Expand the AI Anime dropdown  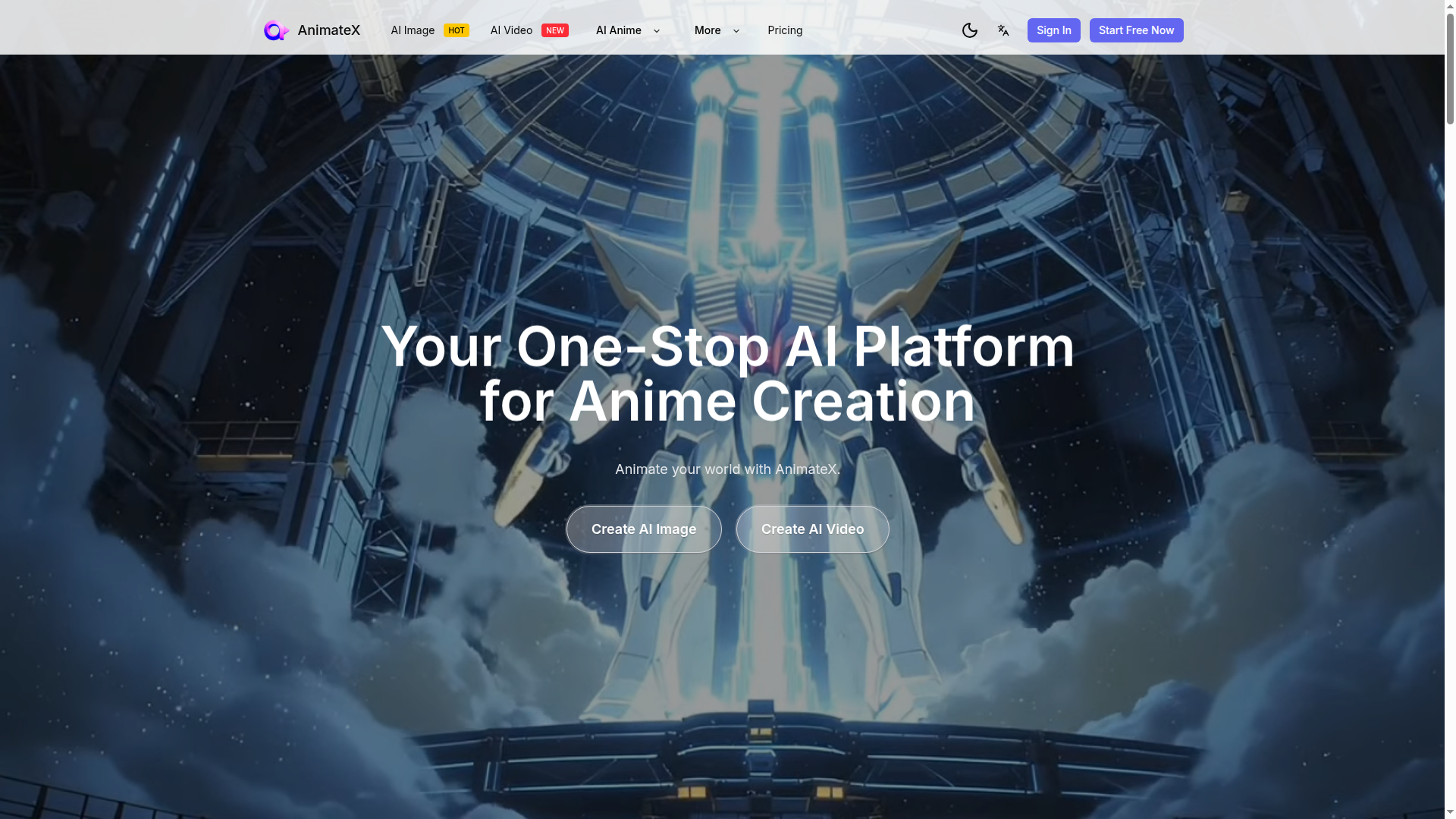click(628, 30)
